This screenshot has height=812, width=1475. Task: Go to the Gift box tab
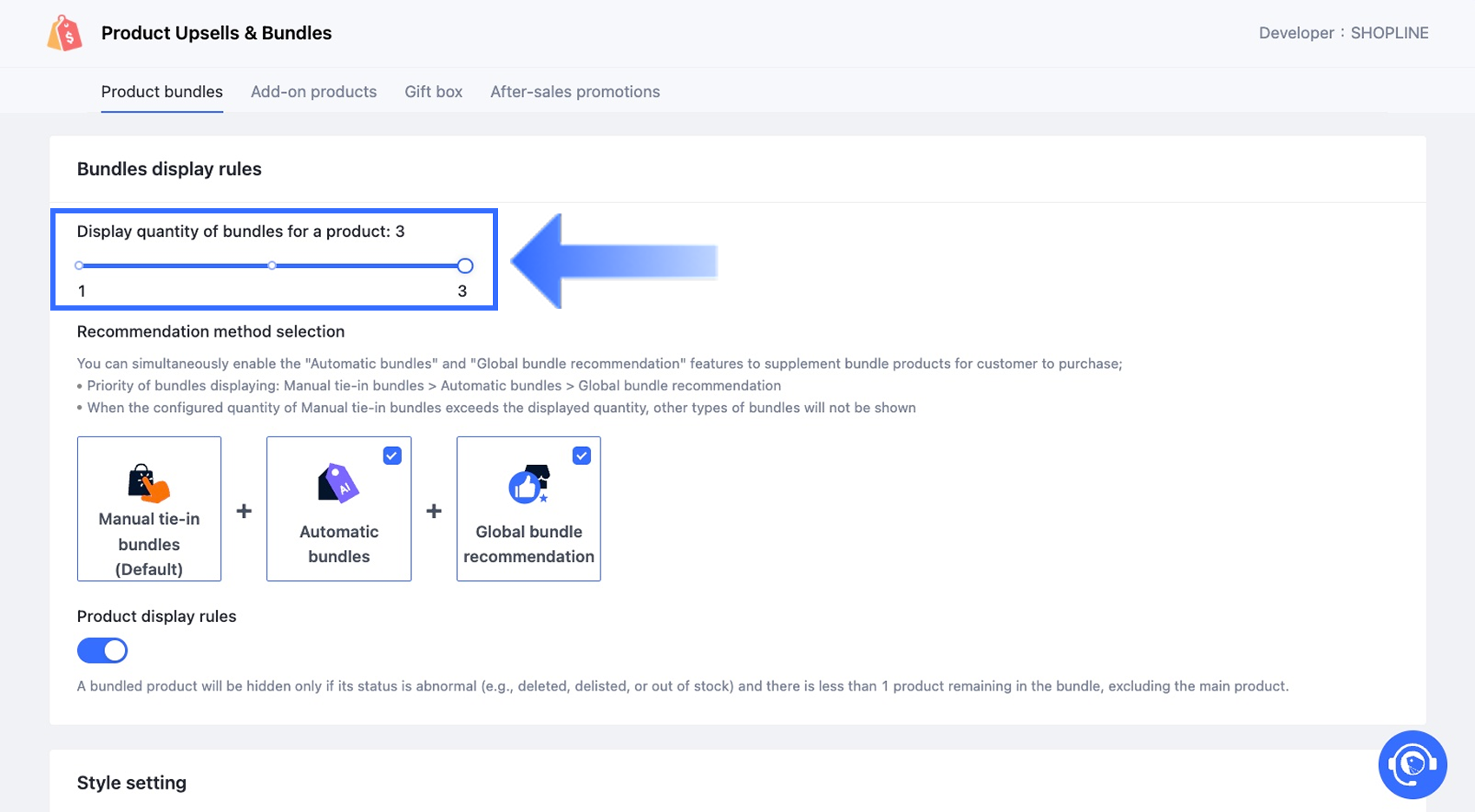433,92
